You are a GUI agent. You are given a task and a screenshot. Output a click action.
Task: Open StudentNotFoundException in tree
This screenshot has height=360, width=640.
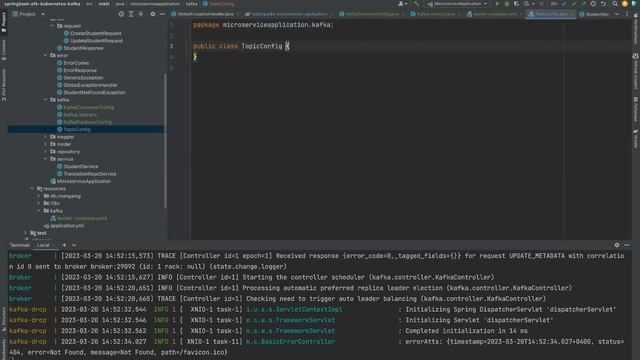[94, 92]
